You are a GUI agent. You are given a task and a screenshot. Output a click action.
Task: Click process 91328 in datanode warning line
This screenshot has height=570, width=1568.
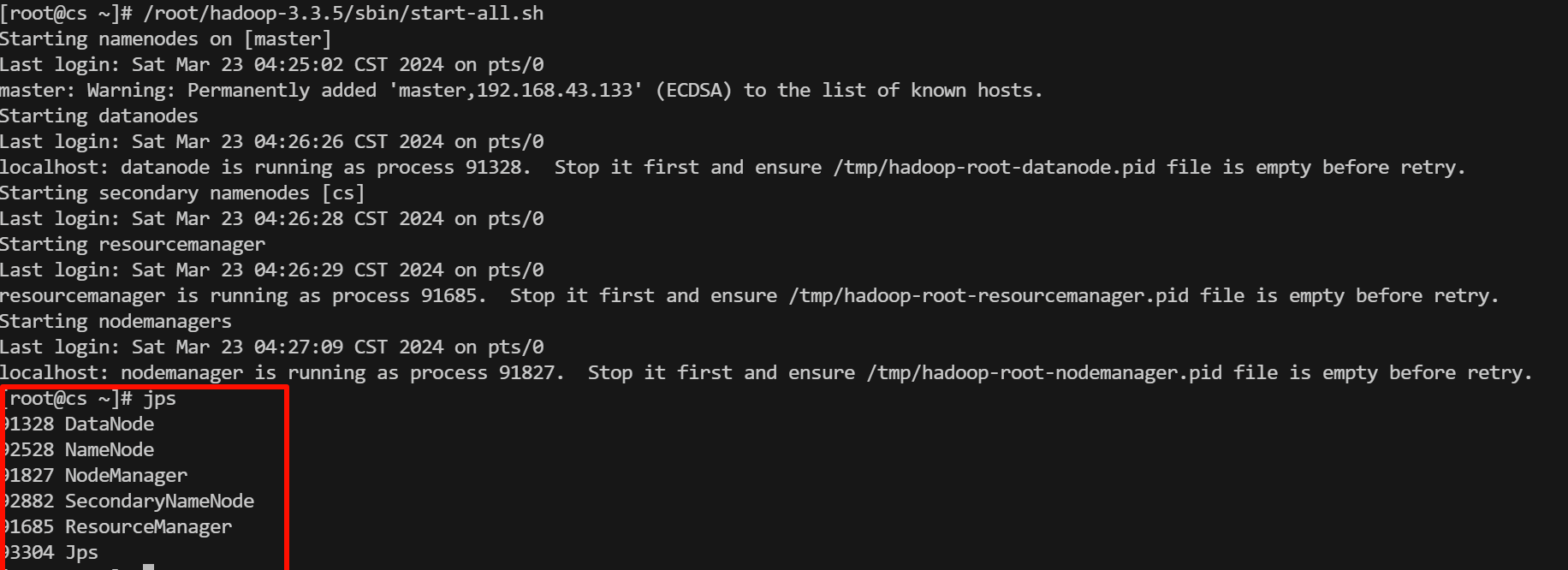(493, 168)
